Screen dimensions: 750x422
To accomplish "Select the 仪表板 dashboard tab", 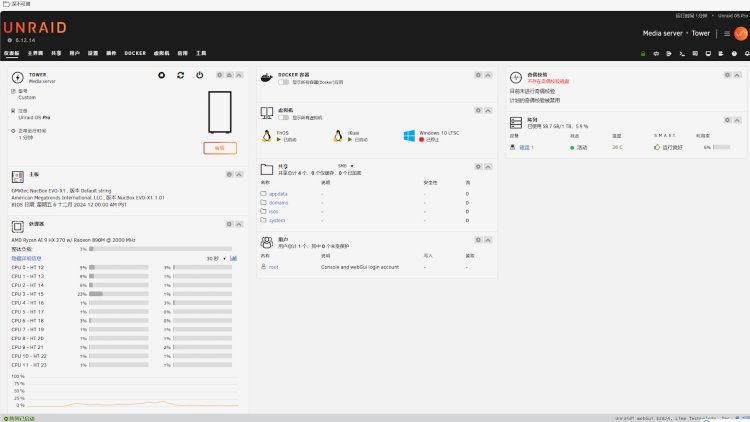I will pos(11,53).
